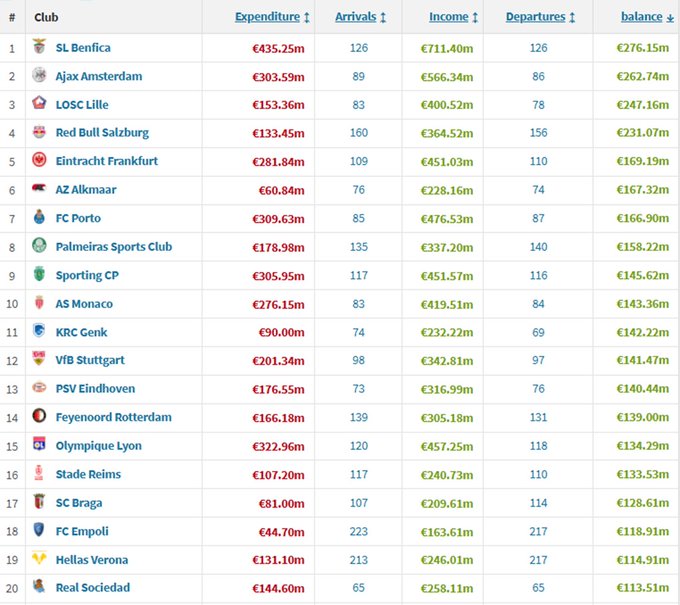
Task: Sort table by Income column header
Action: 449,17
